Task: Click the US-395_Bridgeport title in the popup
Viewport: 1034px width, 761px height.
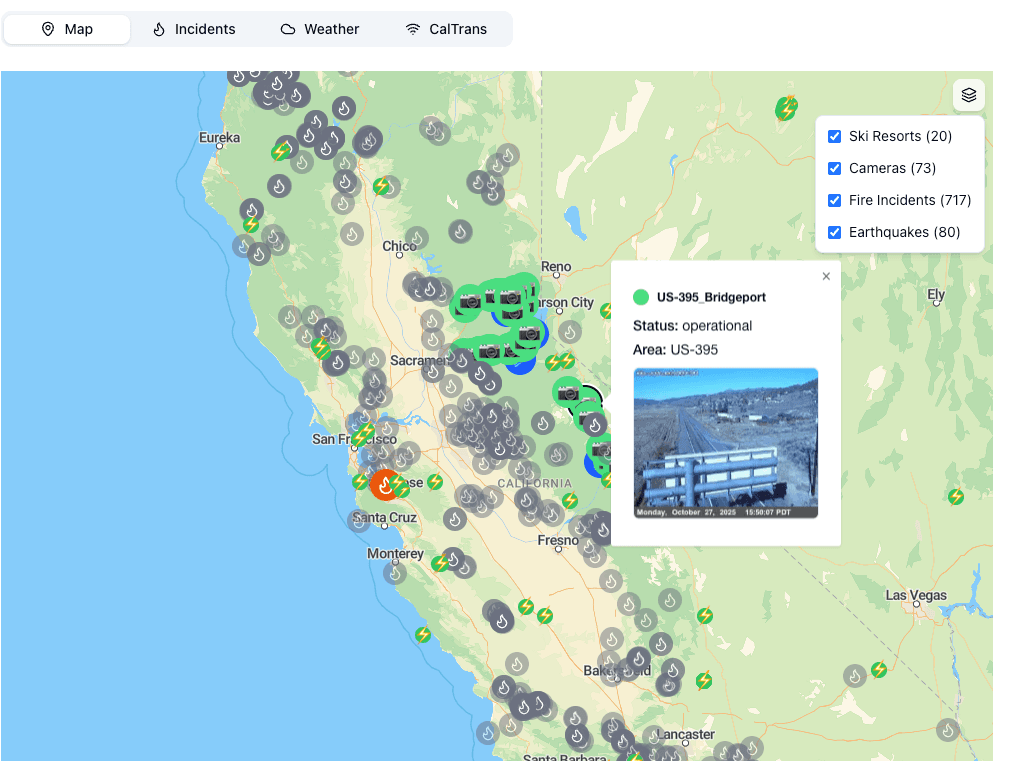Action: [711, 298]
